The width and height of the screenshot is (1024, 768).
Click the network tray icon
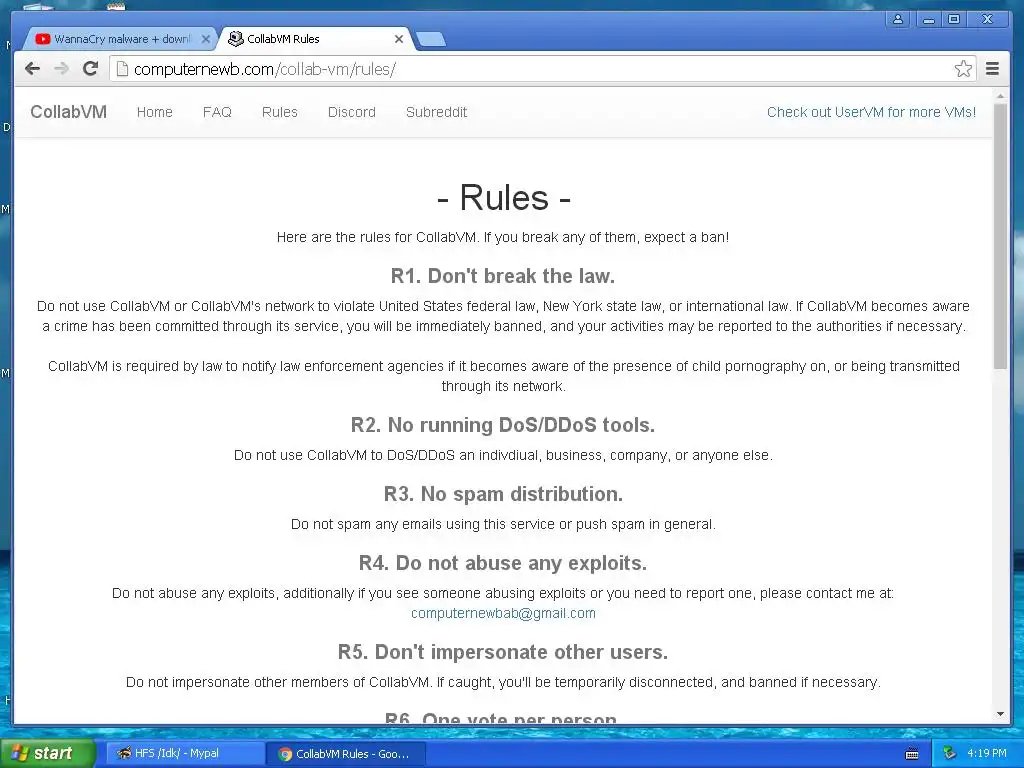tap(950, 754)
